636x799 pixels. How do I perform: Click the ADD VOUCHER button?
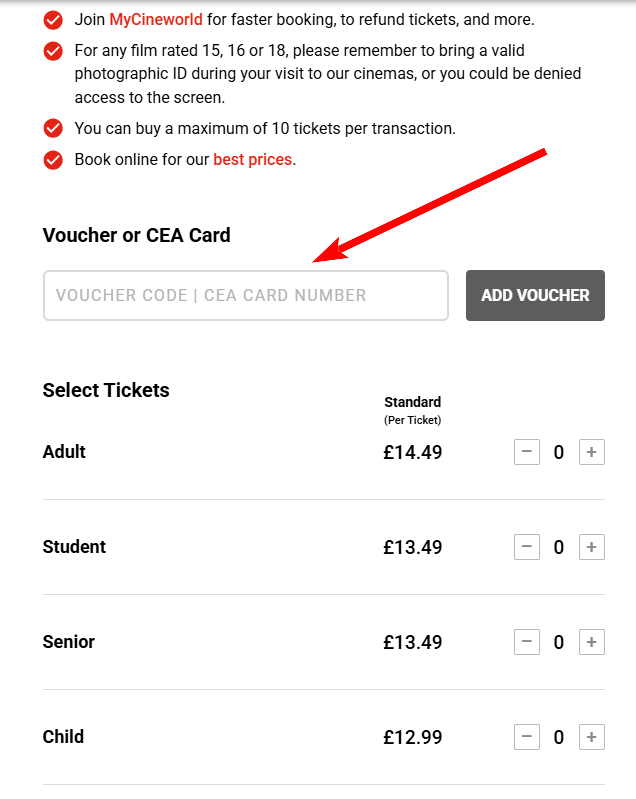535,295
